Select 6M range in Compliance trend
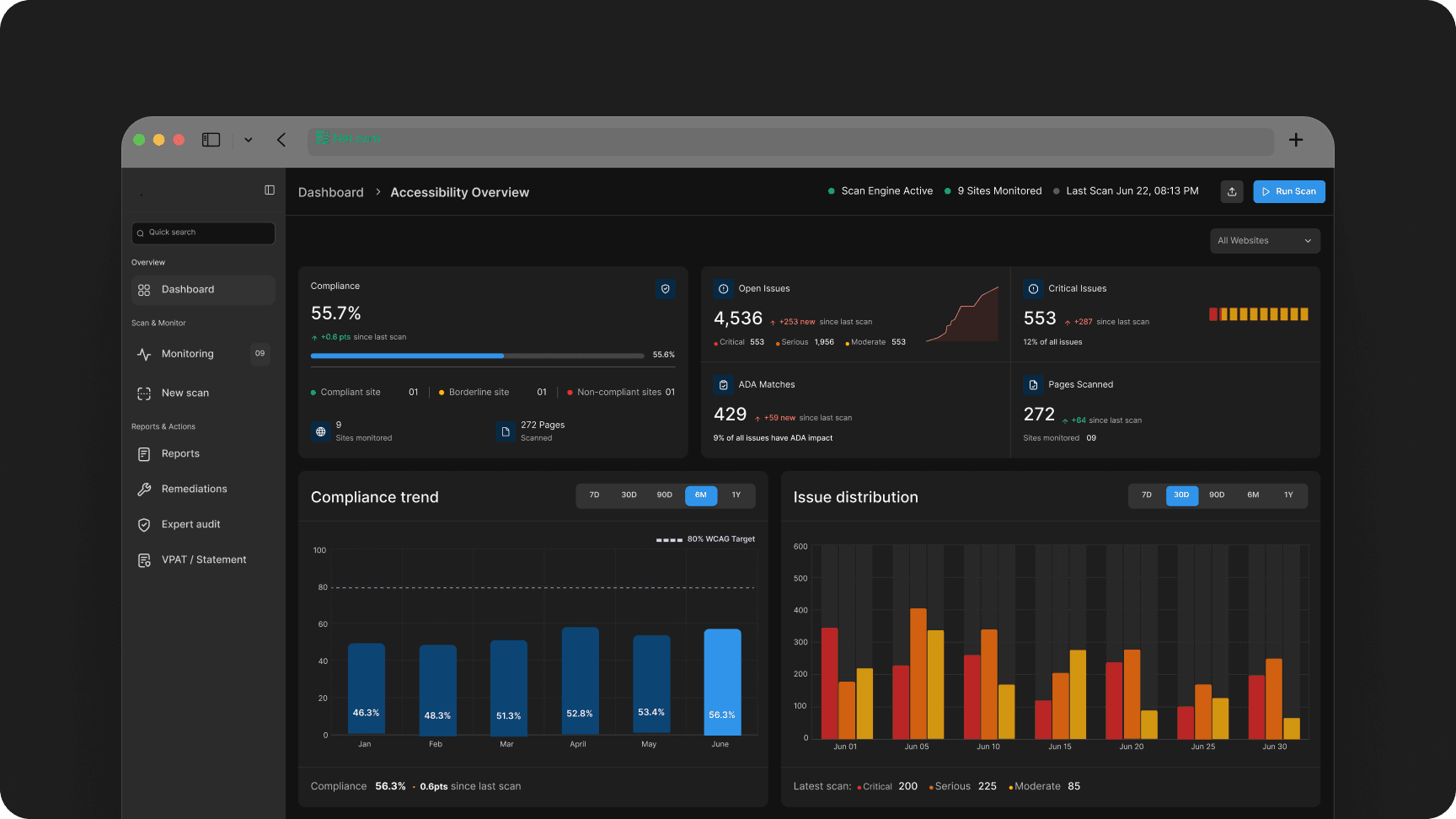This screenshot has width=1456, height=819. click(x=701, y=495)
